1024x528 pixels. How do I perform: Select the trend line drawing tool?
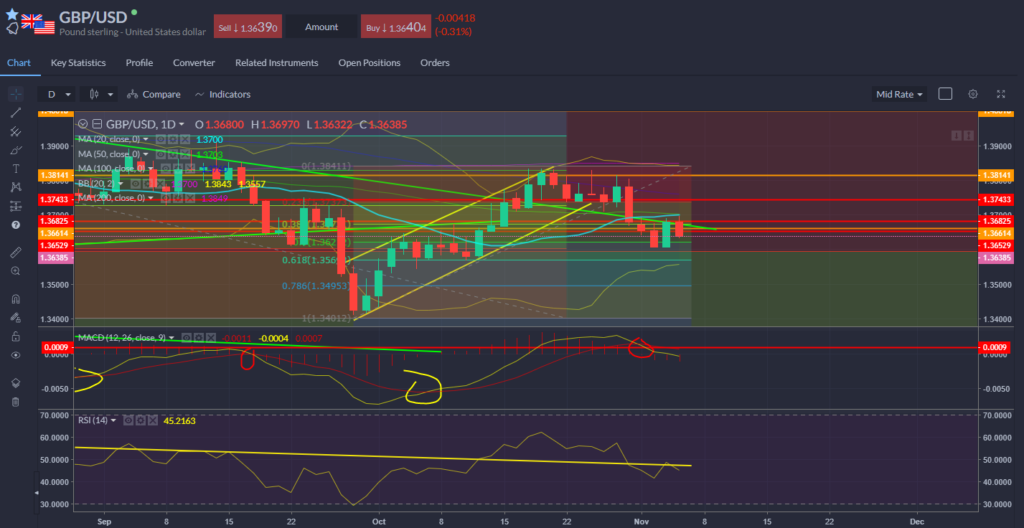point(15,112)
